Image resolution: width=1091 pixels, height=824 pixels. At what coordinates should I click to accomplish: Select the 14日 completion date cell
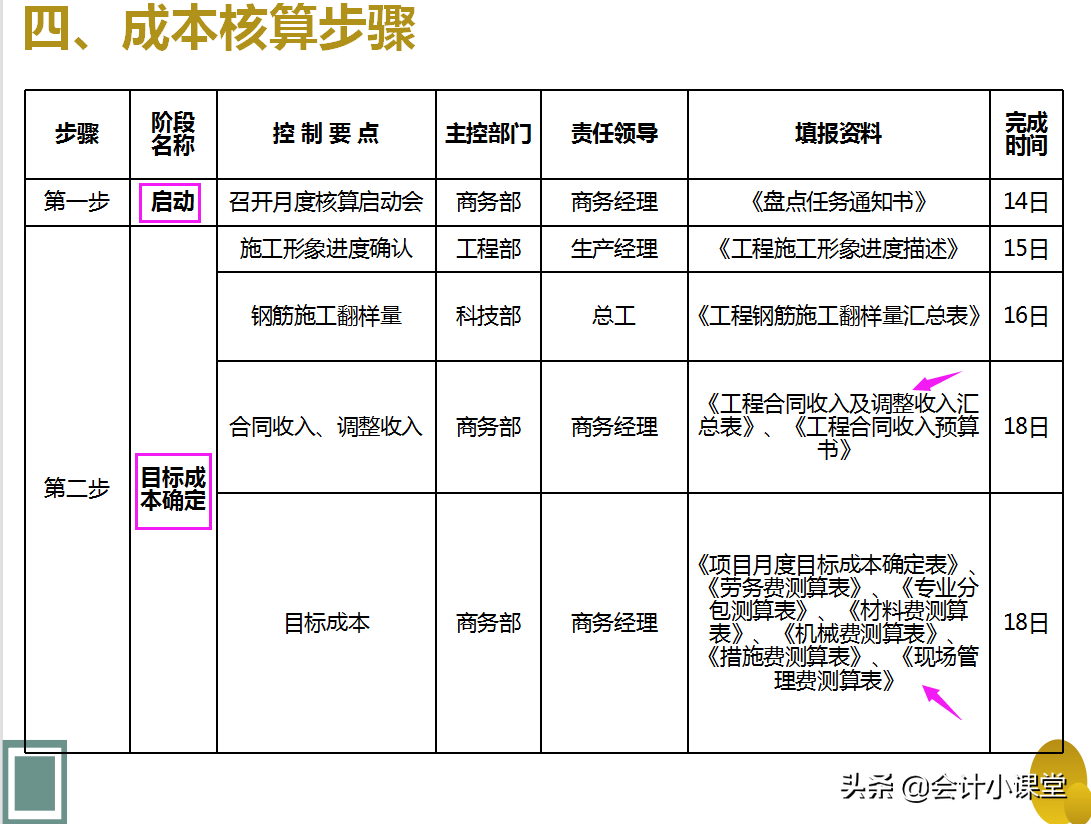1027,201
